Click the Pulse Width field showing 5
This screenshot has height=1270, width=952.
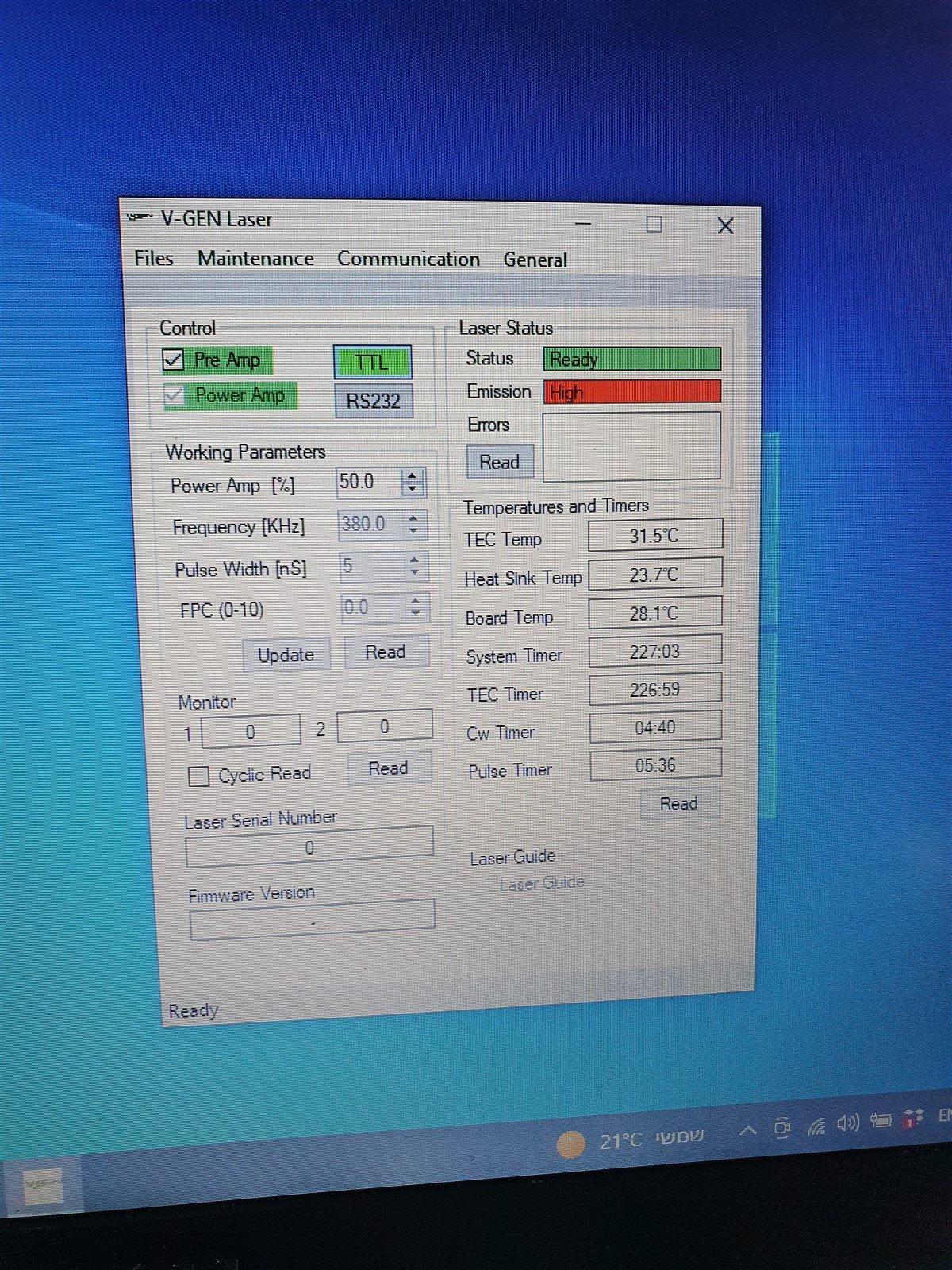point(372,566)
